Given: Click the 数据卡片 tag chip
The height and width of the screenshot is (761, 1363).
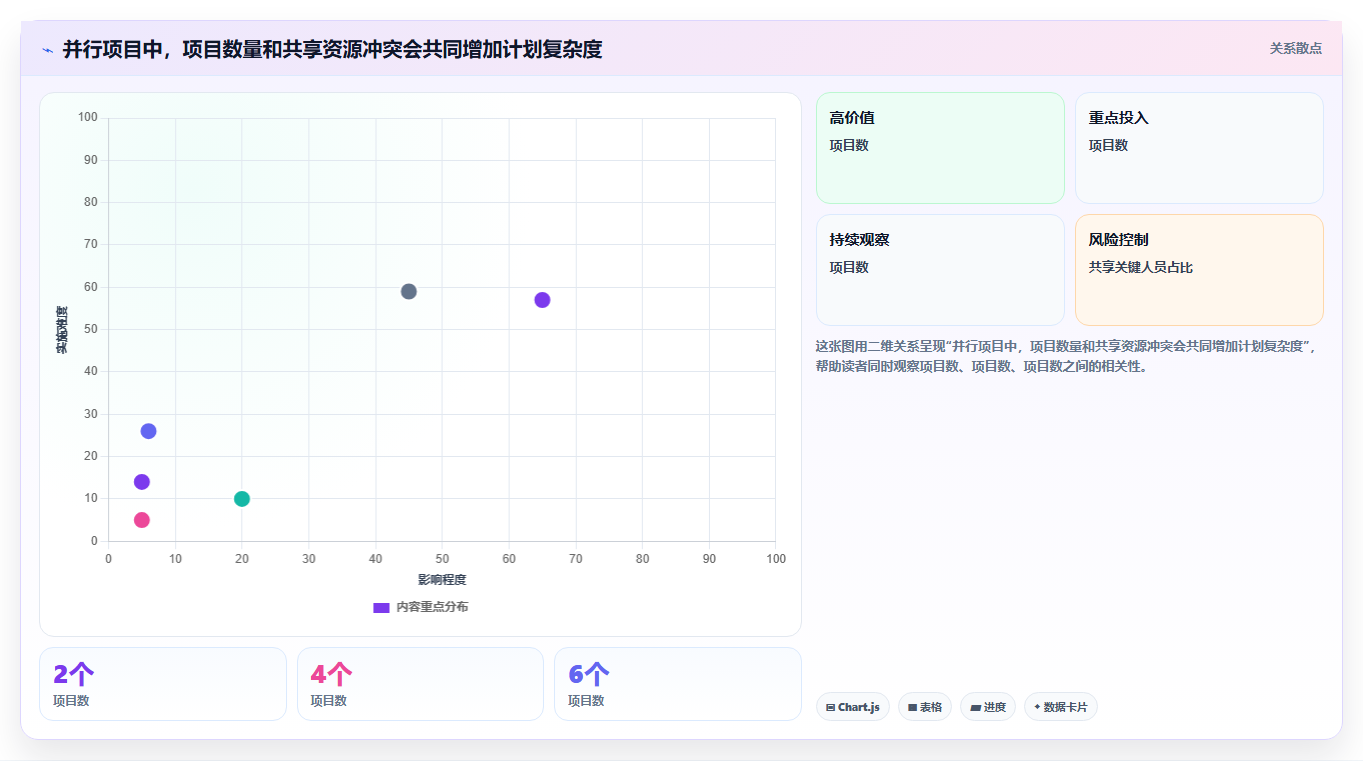Looking at the screenshot, I should click(1061, 707).
